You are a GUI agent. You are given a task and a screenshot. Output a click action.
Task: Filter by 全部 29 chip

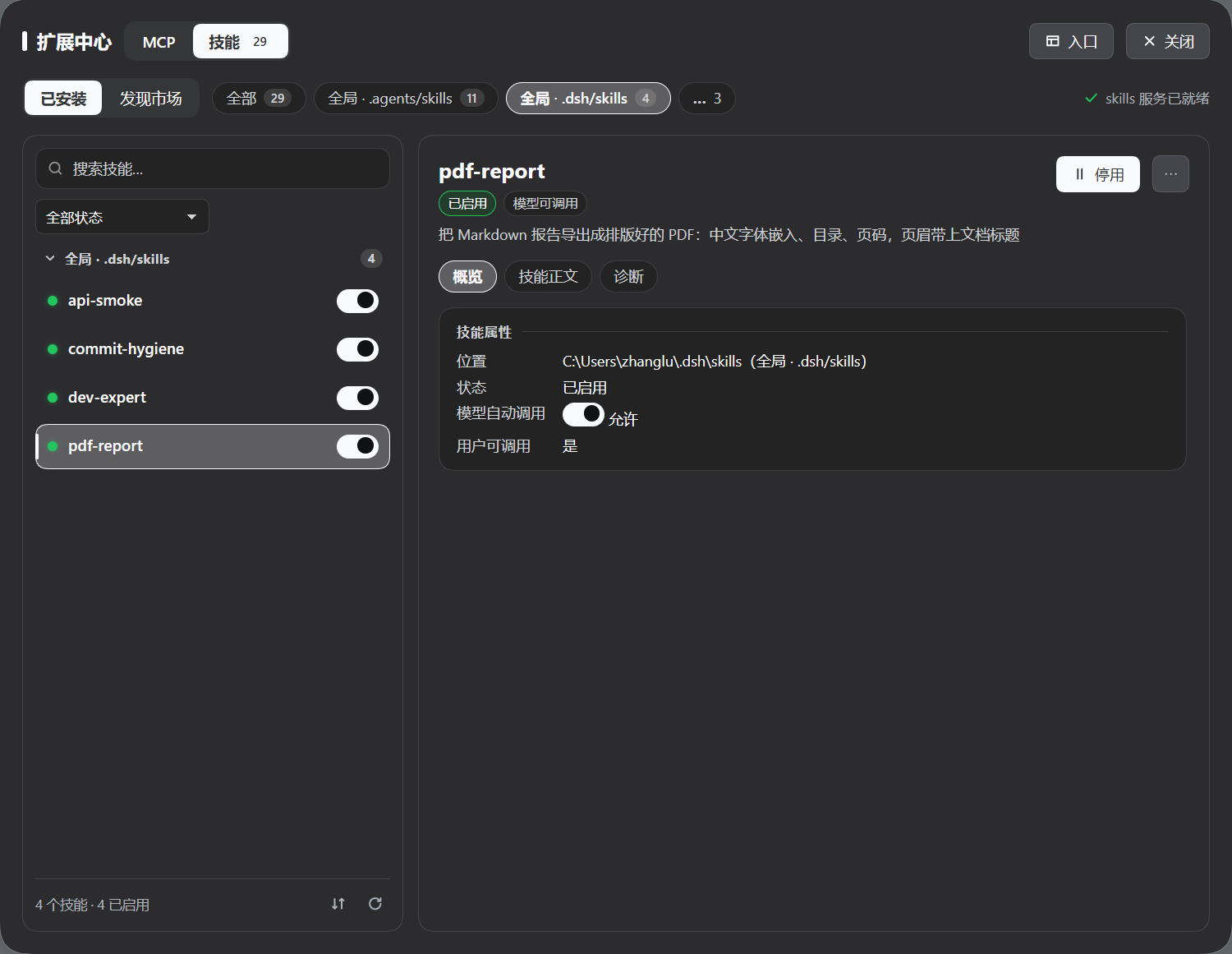259,99
